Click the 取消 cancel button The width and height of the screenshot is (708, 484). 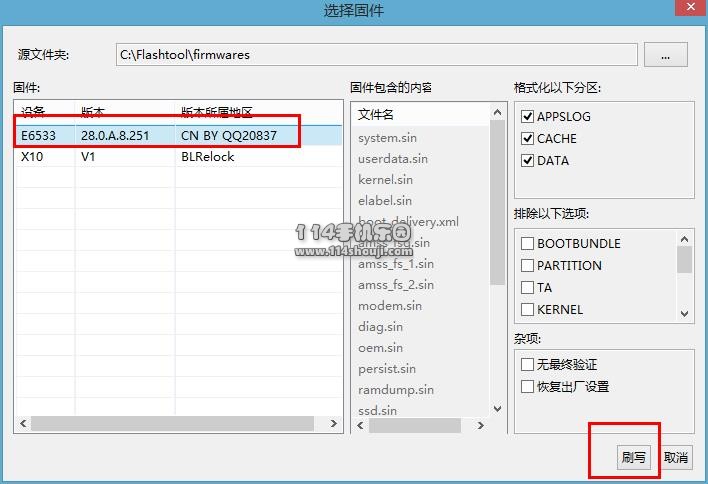click(676, 457)
